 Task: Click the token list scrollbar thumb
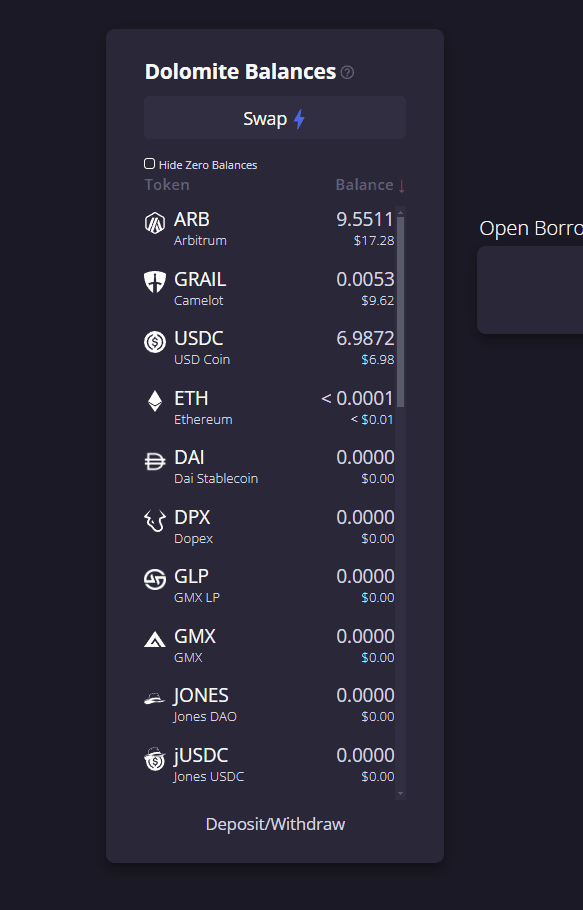[x=400, y=312]
